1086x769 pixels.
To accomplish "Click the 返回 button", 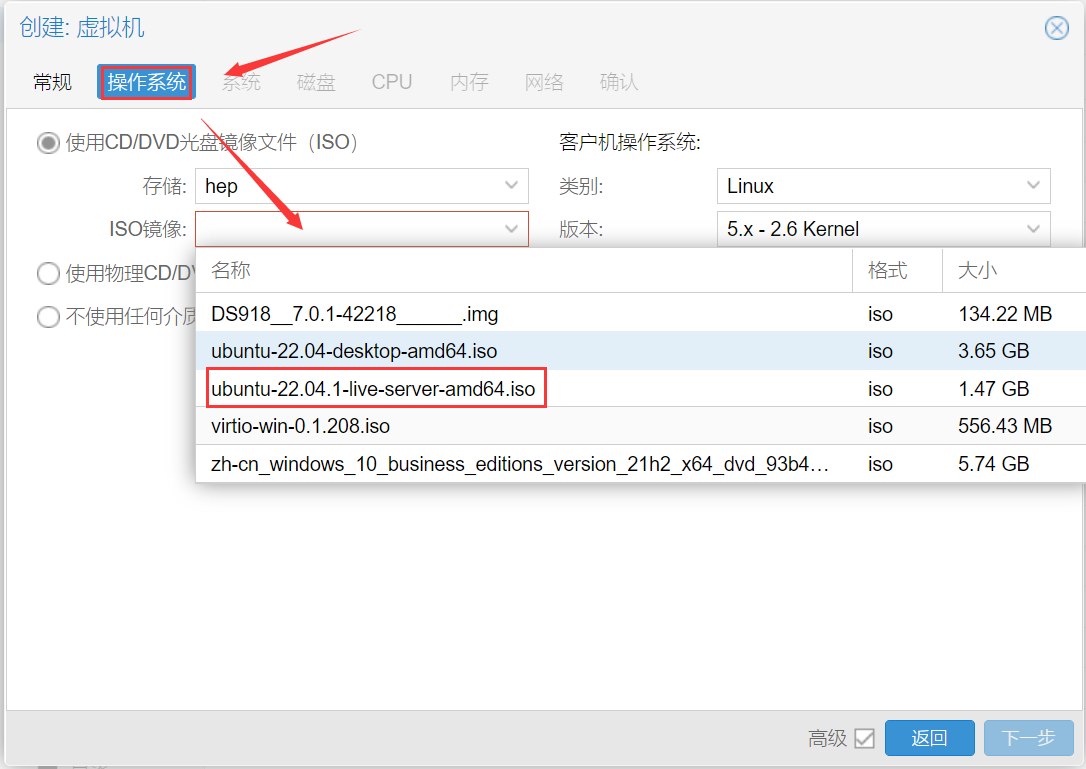I will (x=929, y=738).
